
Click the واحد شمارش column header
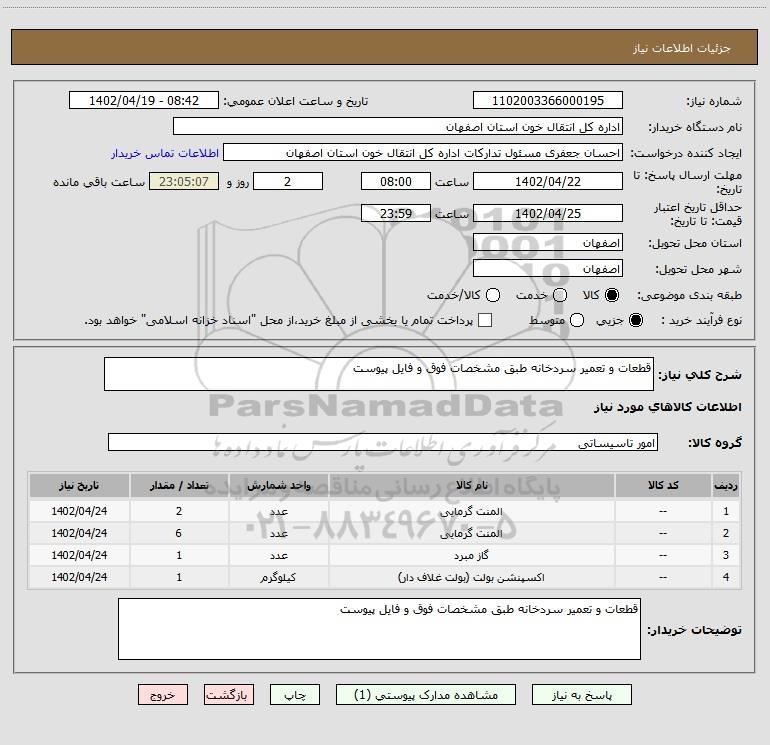[278, 486]
